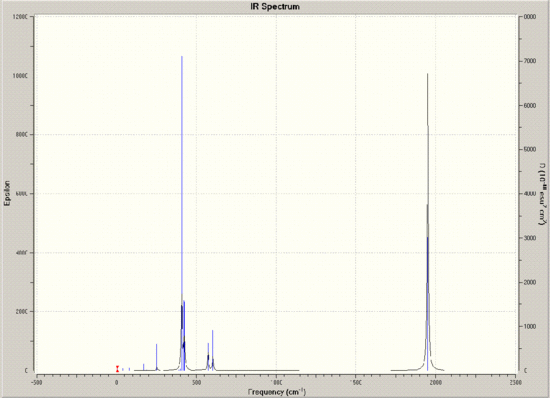550x398 pixels.
Task: Click the 500 tick label on frequency axis
Action: 196,382
